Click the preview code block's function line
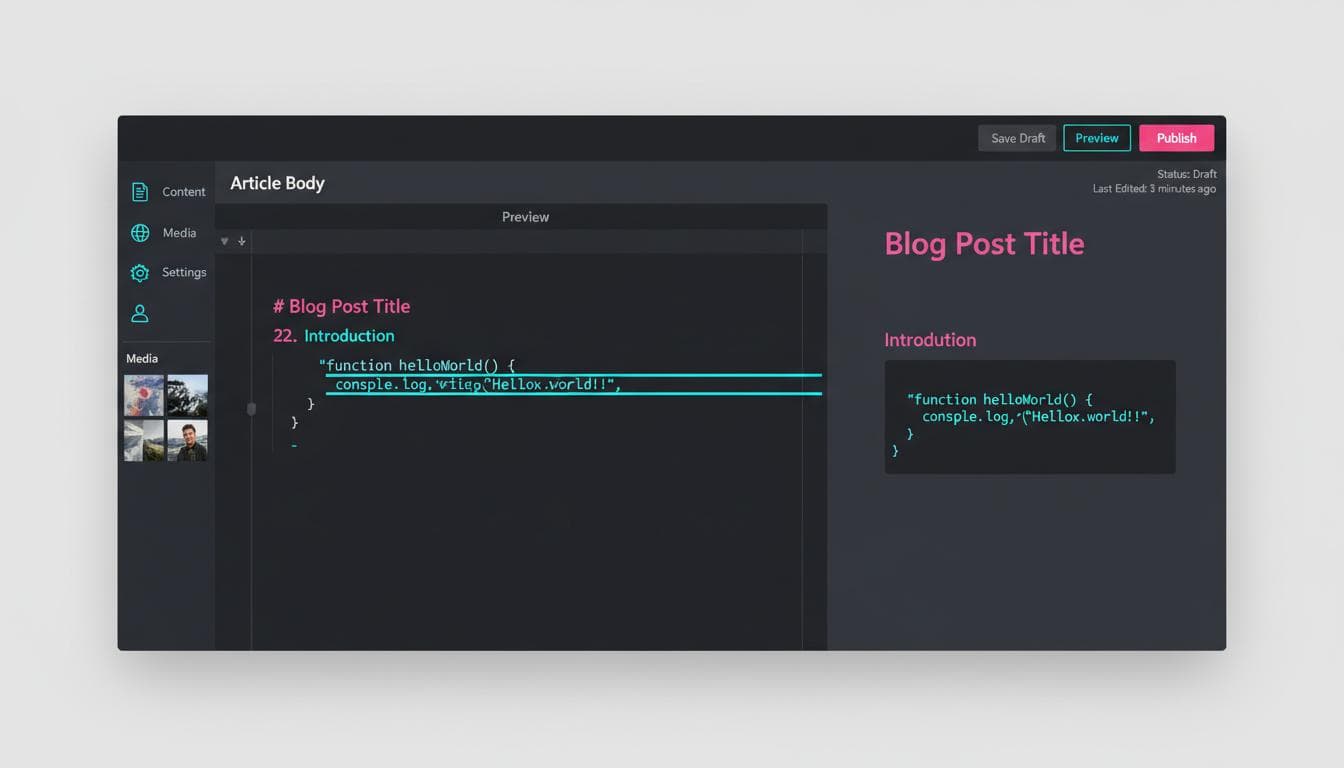 click(1000, 399)
